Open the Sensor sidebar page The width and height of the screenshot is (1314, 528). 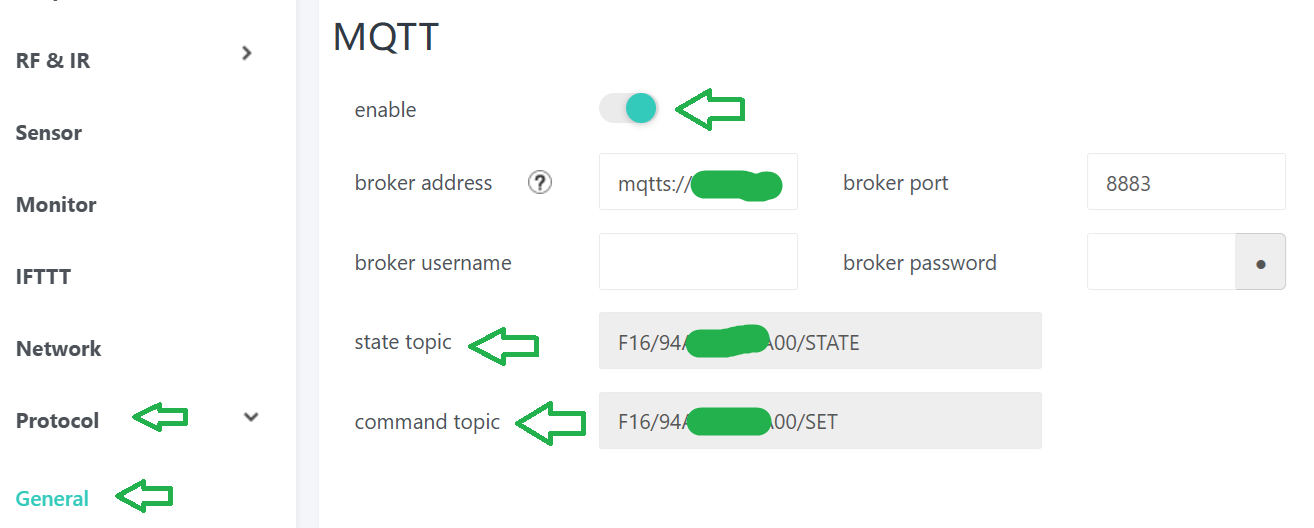(x=49, y=133)
